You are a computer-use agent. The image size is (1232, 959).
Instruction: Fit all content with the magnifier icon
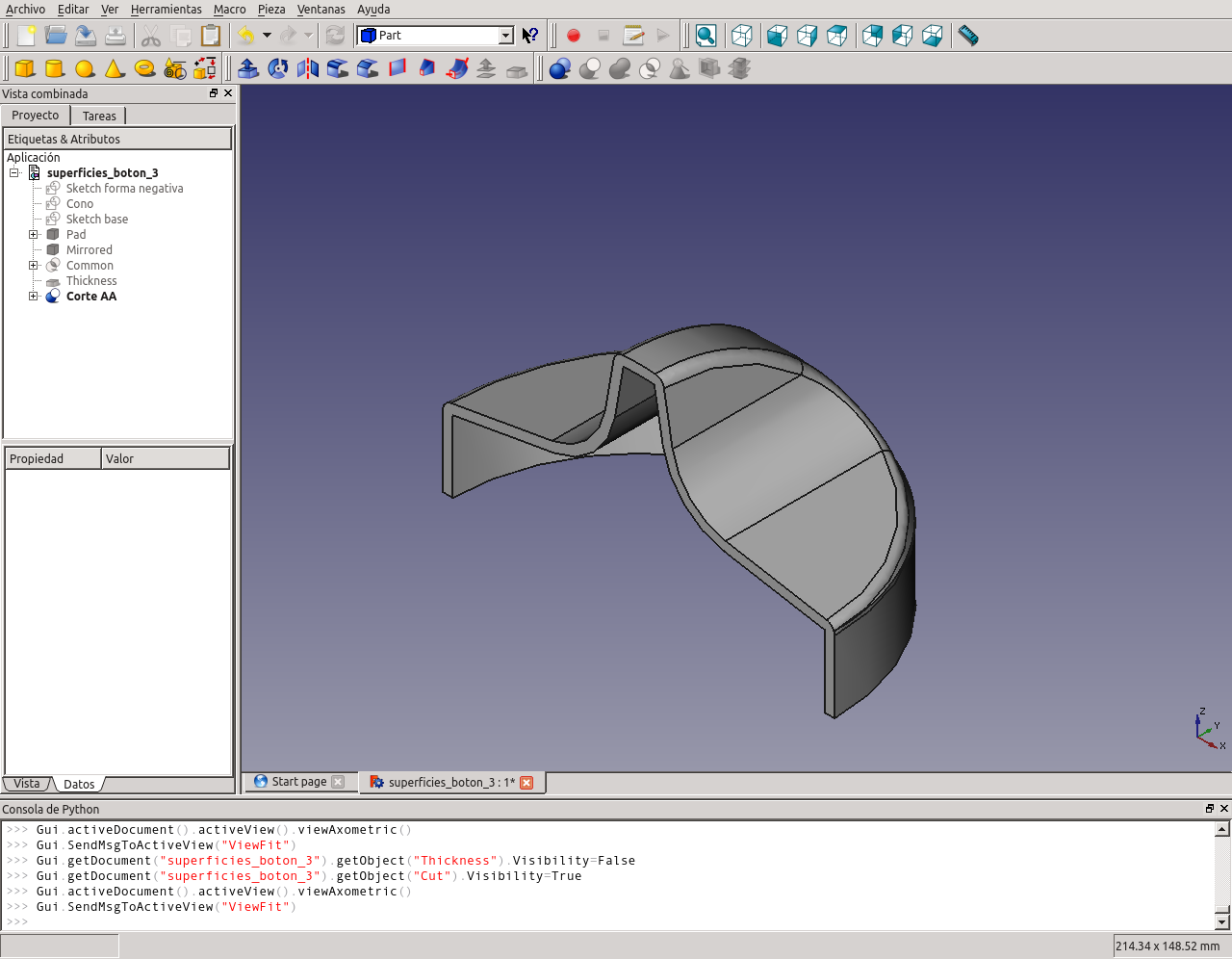point(706,36)
